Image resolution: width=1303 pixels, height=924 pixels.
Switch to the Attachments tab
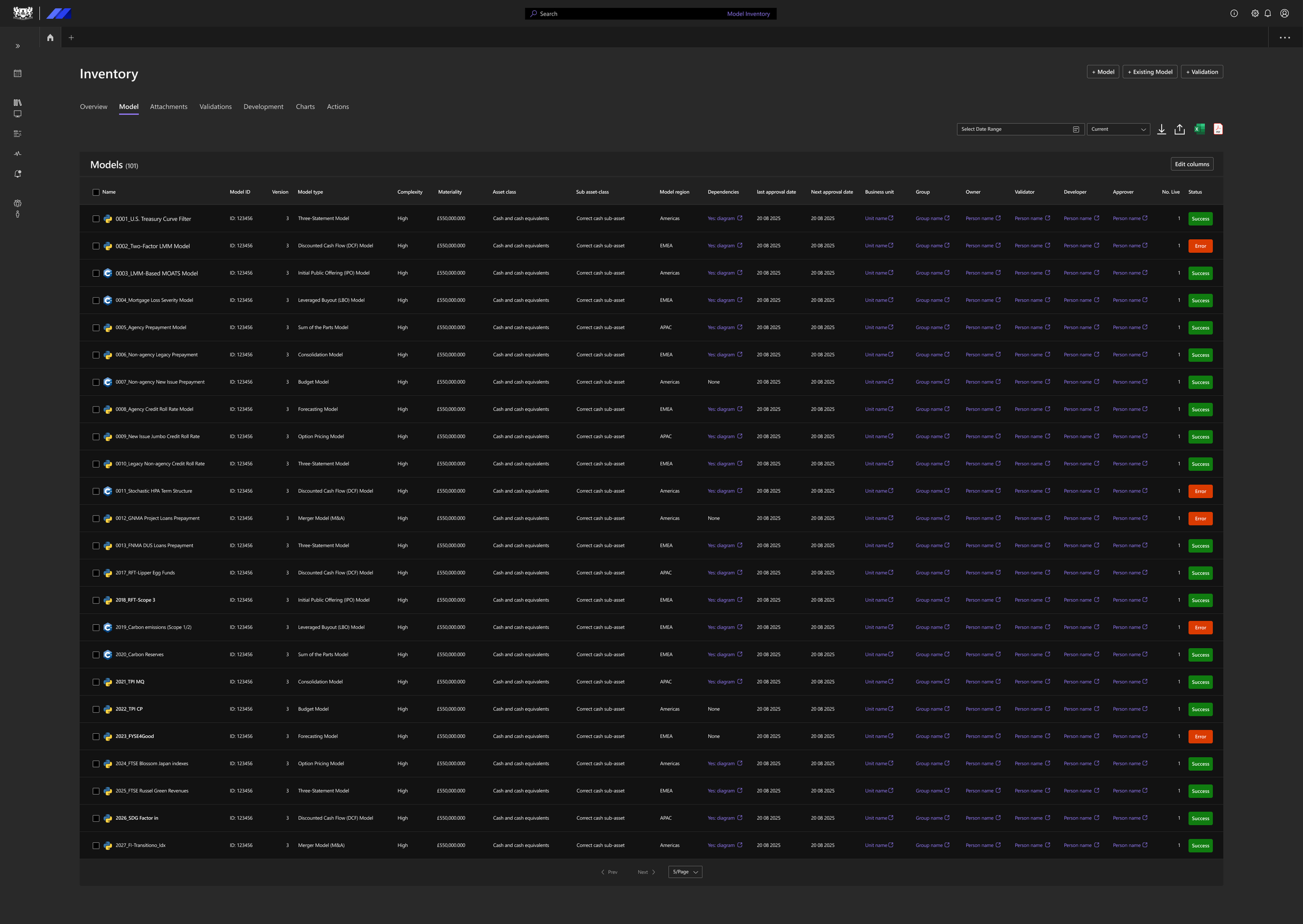tap(168, 106)
